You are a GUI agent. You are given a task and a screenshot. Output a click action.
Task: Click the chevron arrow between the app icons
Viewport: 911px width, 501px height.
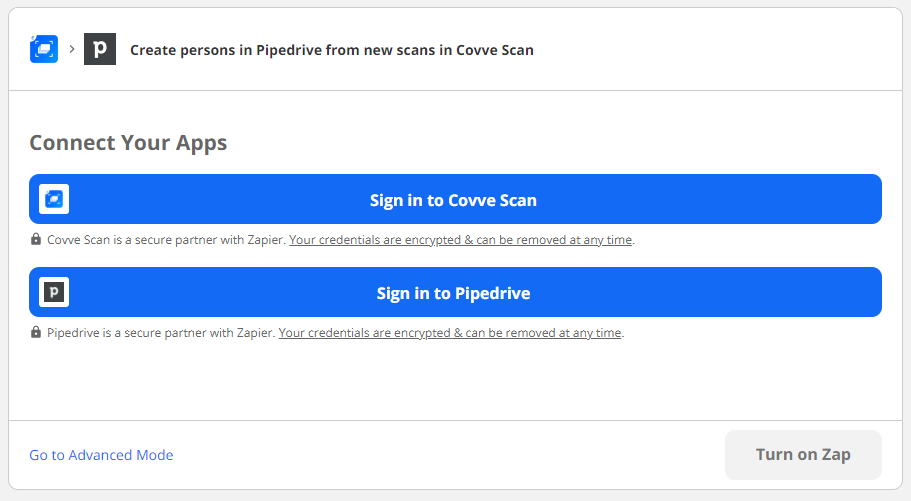(72, 49)
